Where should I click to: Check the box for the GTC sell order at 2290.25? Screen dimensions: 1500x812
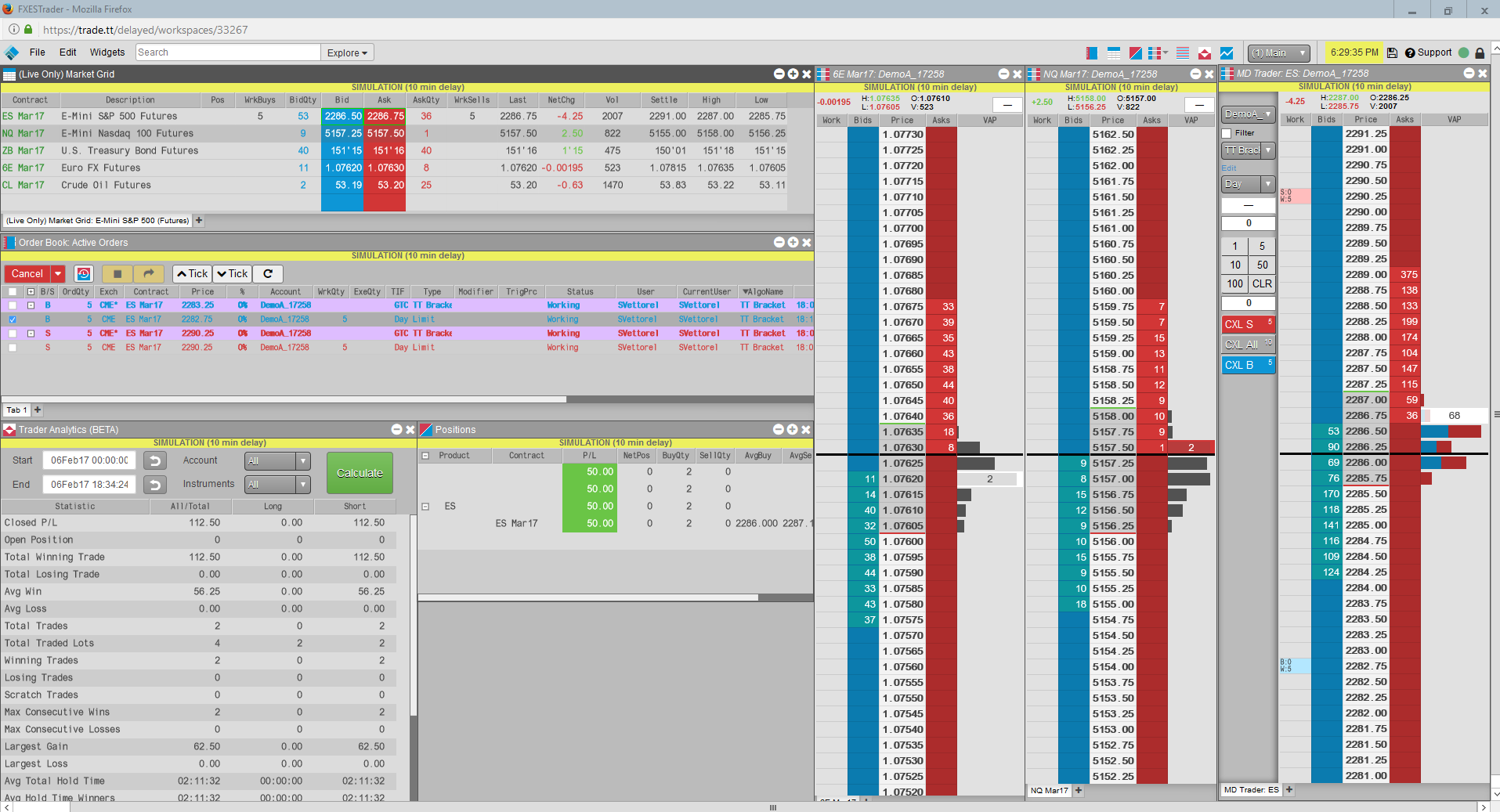(13, 334)
